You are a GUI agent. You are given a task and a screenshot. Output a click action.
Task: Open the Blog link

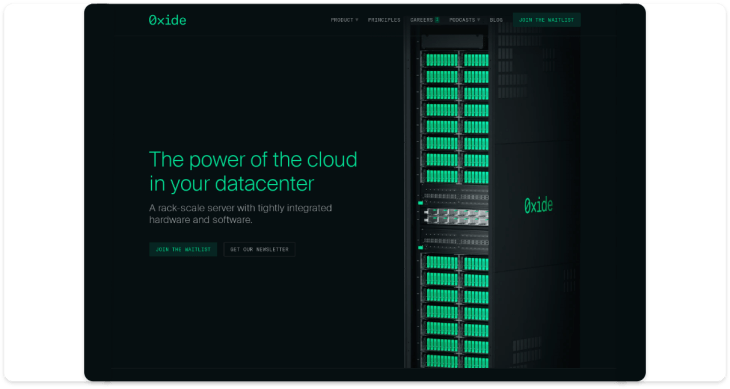click(x=496, y=20)
